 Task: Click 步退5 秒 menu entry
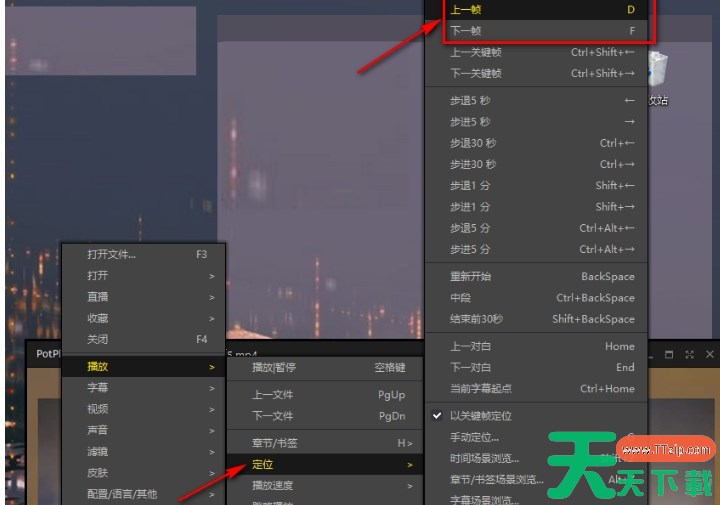click(x=536, y=101)
